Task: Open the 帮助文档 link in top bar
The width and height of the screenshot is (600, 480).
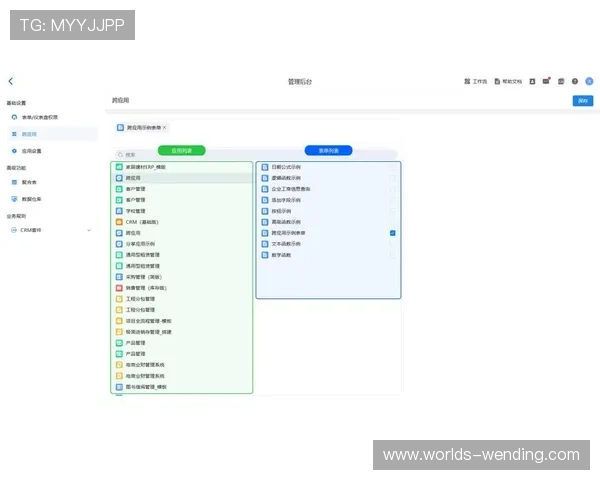Action: (x=508, y=81)
